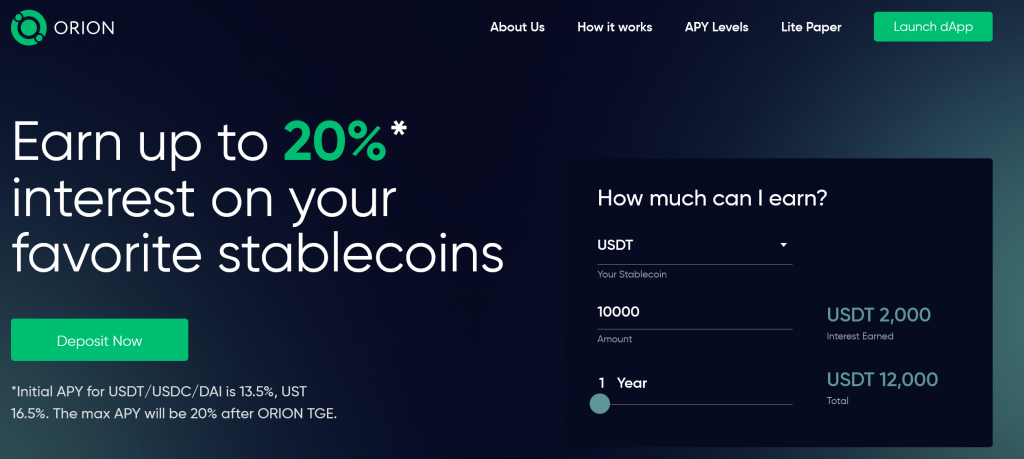Open the Lite Paper link
This screenshot has height=459, width=1024.
click(x=811, y=27)
